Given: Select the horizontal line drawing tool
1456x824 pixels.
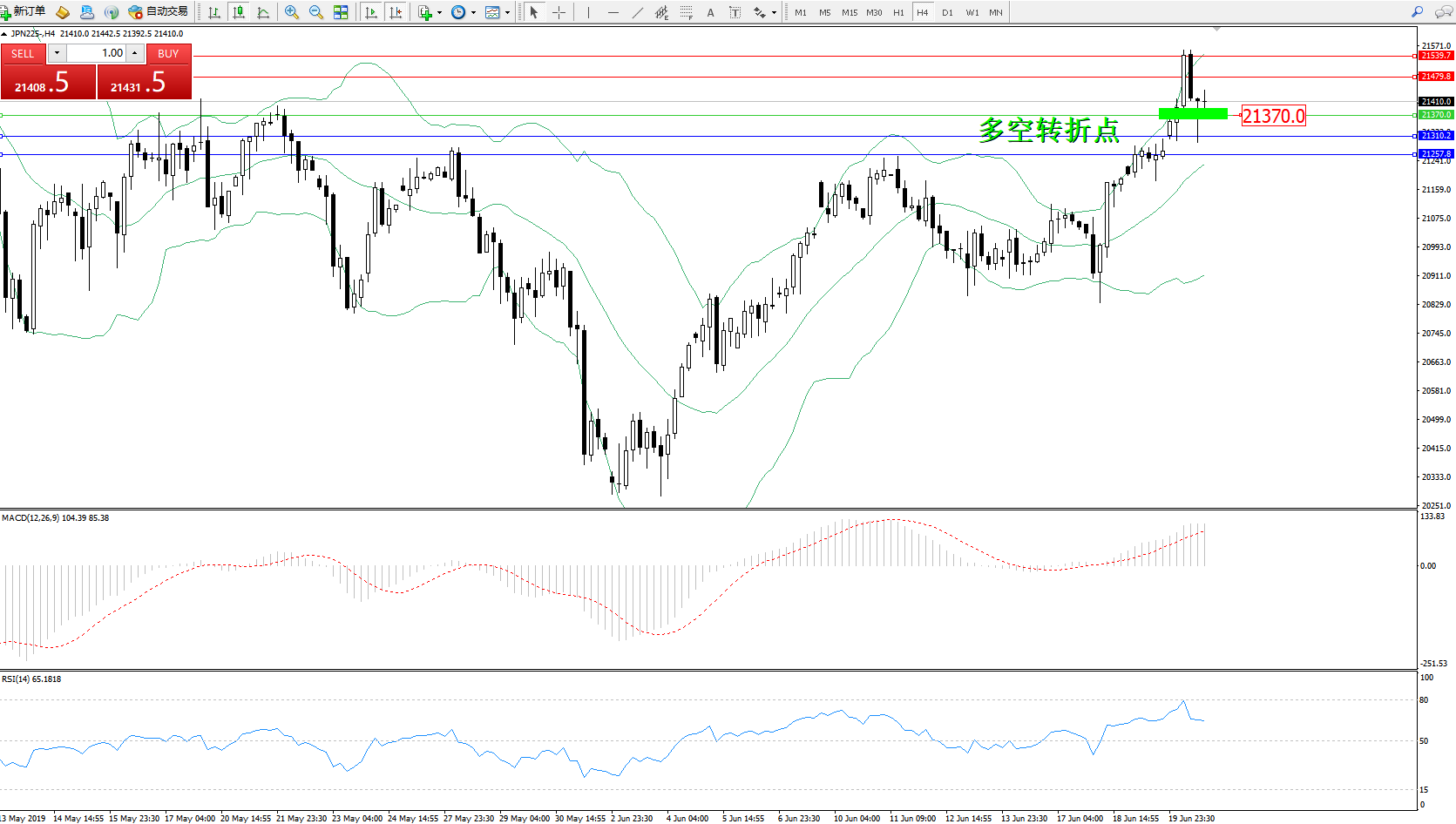Looking at the screenshot, I should (x=613, y=12).
